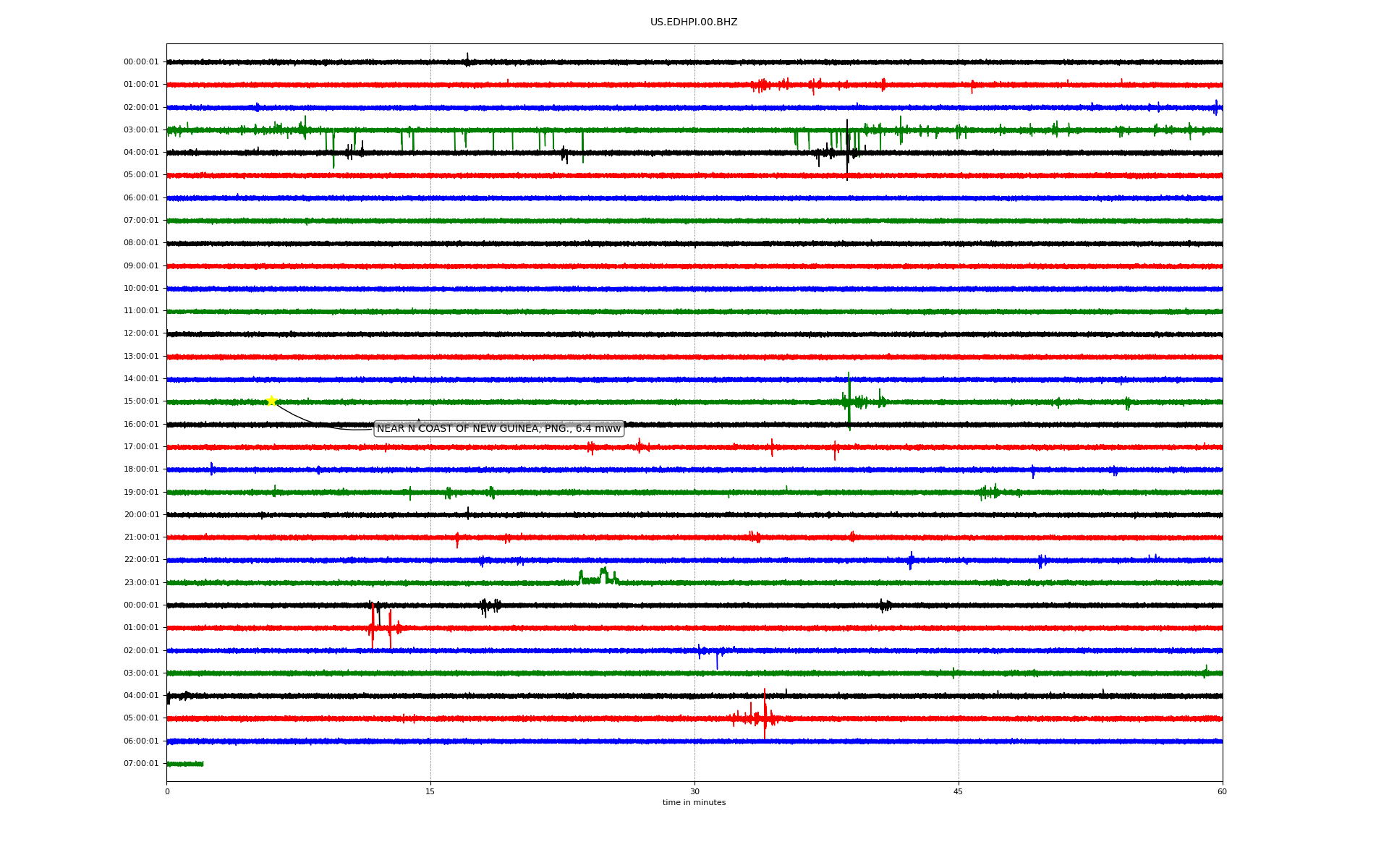This screenshot has height=868, width=1389.
Task: Select the 08:00:01 time label
Action: pyautogui.click(x=141, y=243)
